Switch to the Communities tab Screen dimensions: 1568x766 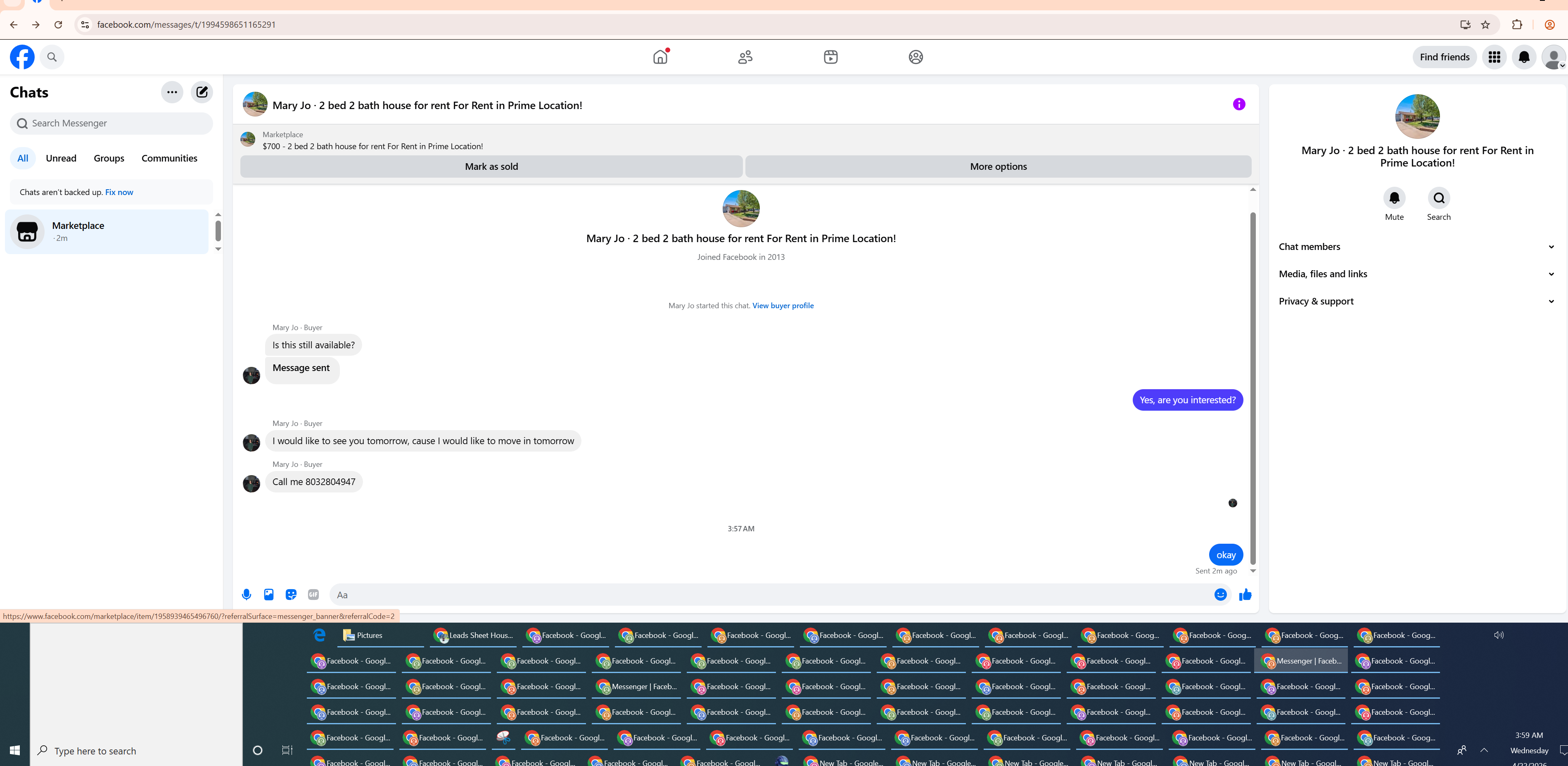coord(169,158)
